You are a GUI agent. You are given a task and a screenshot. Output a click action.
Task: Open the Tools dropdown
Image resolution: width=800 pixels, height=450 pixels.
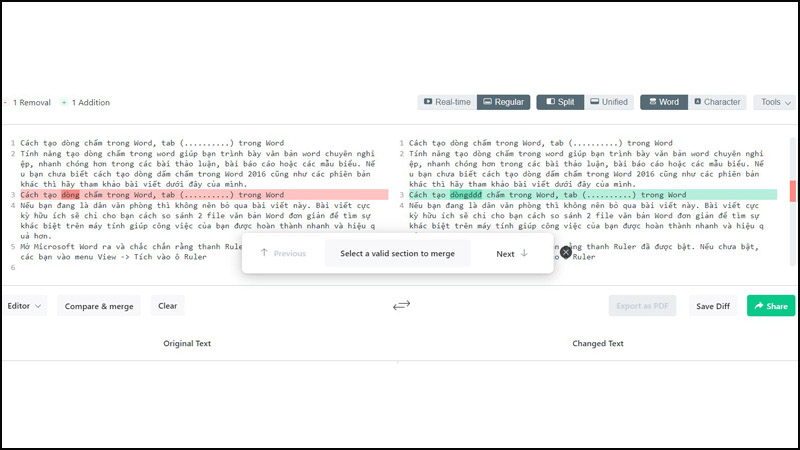(775, 102)
